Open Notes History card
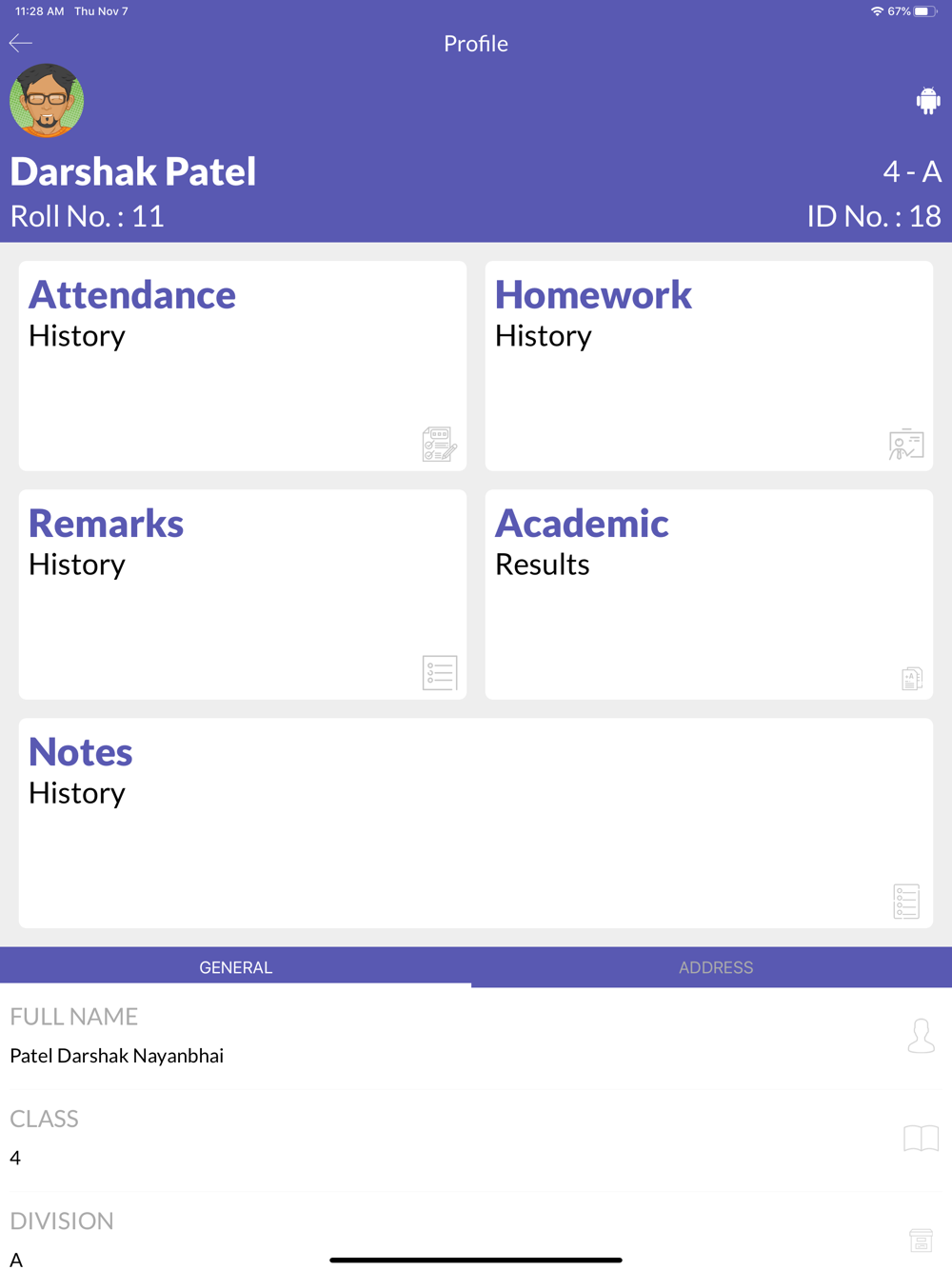The height and width of the screenshot is (1270, 952). [x=476, y=824]
